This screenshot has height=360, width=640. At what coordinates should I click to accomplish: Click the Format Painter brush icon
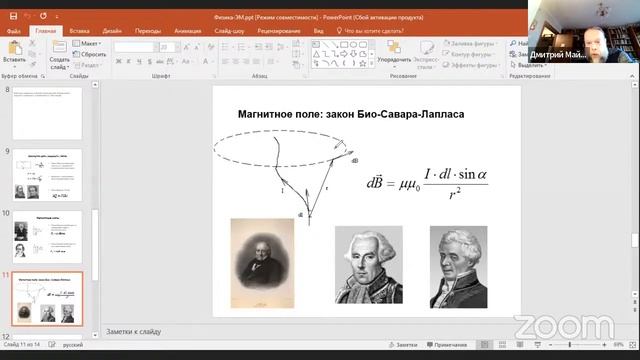[x=32, y=64]
